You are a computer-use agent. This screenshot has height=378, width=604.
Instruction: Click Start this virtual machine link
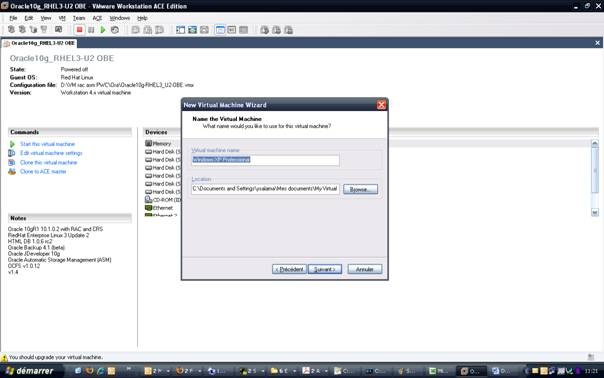[x=47, y=144]
